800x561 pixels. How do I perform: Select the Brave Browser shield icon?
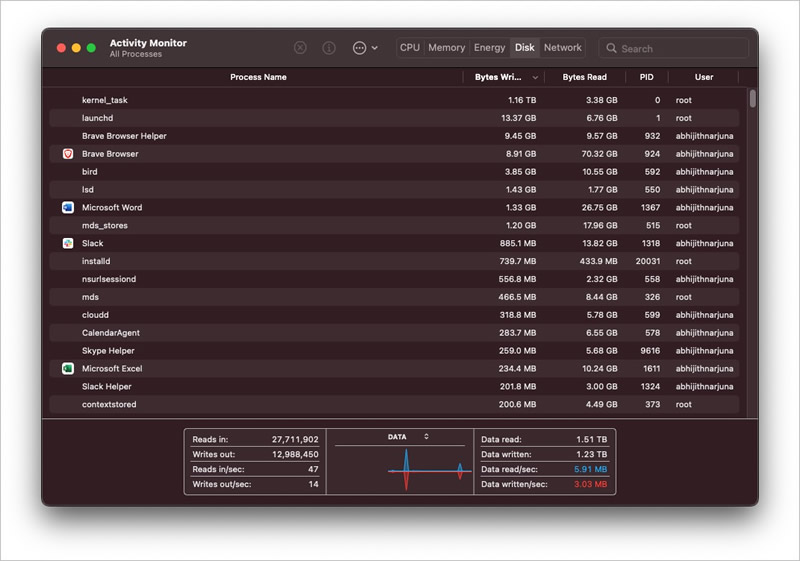(x=68, y=154)
